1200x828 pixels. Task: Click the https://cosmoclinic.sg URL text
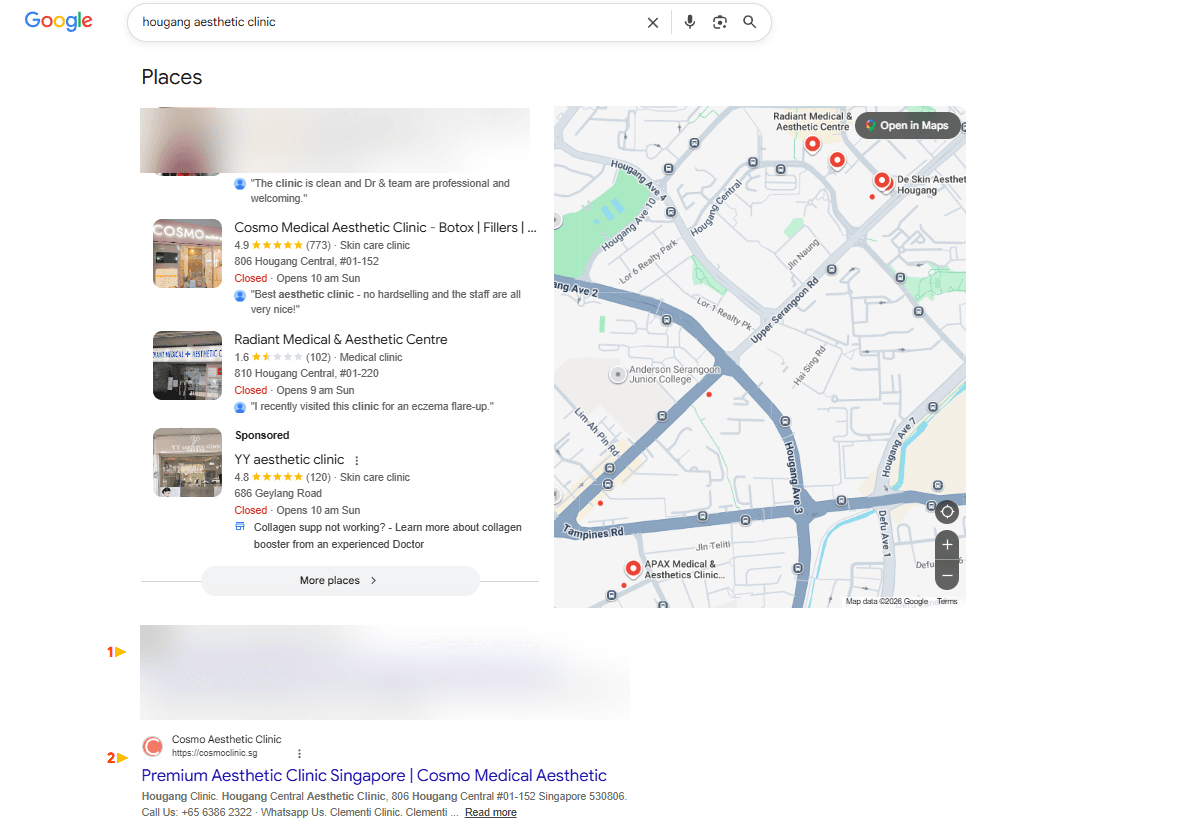pyautogui.click(x=215, y=753)
